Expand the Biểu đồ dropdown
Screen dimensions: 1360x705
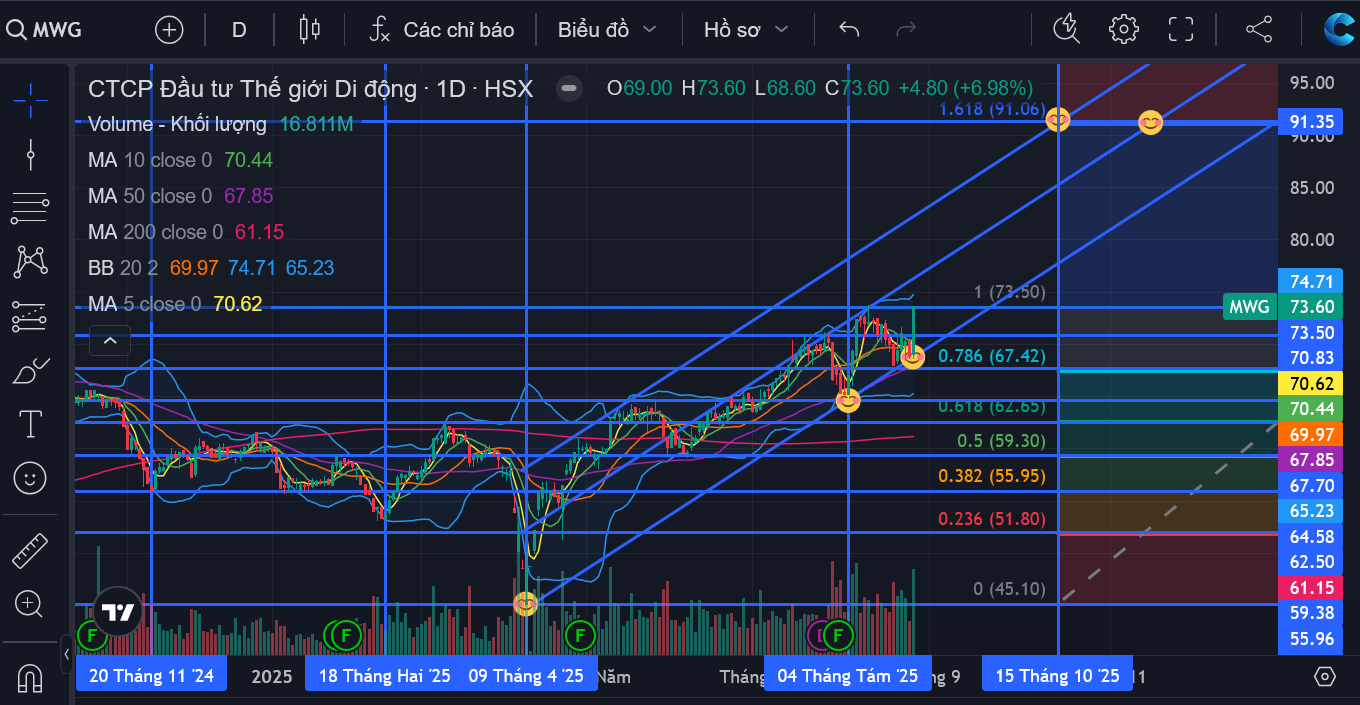click(x=608, y=29)
